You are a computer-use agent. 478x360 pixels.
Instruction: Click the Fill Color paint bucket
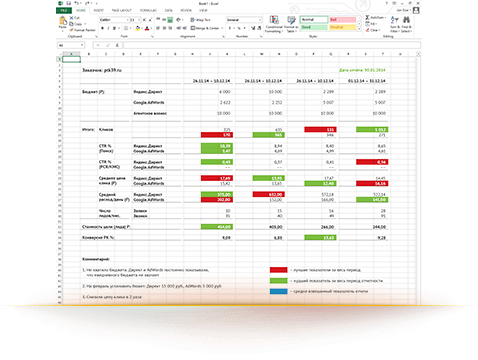pos(138,28)
